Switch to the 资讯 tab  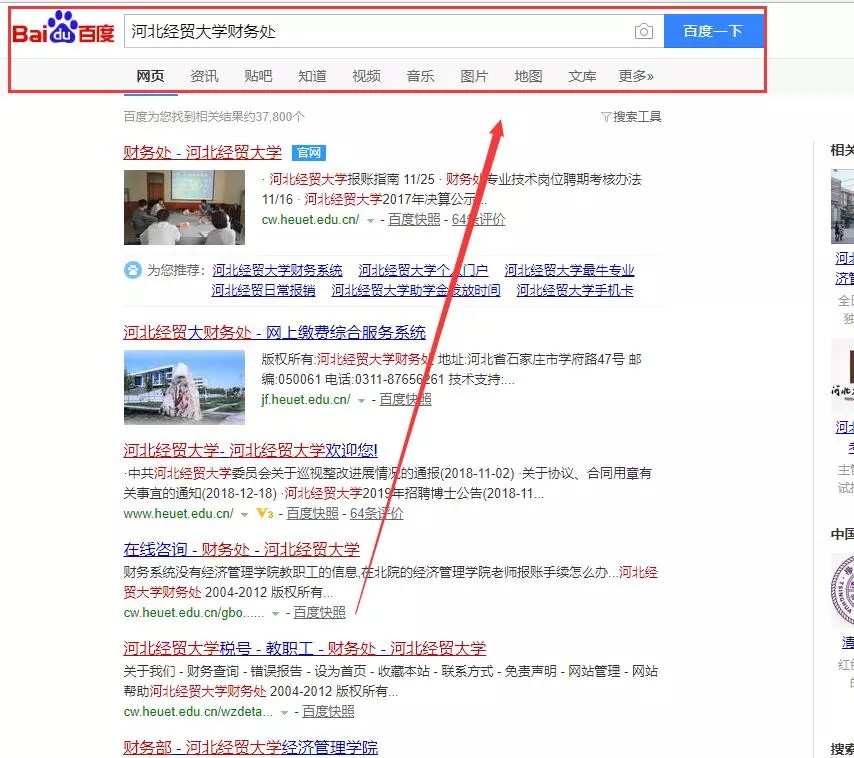click(x=204, y=76)
